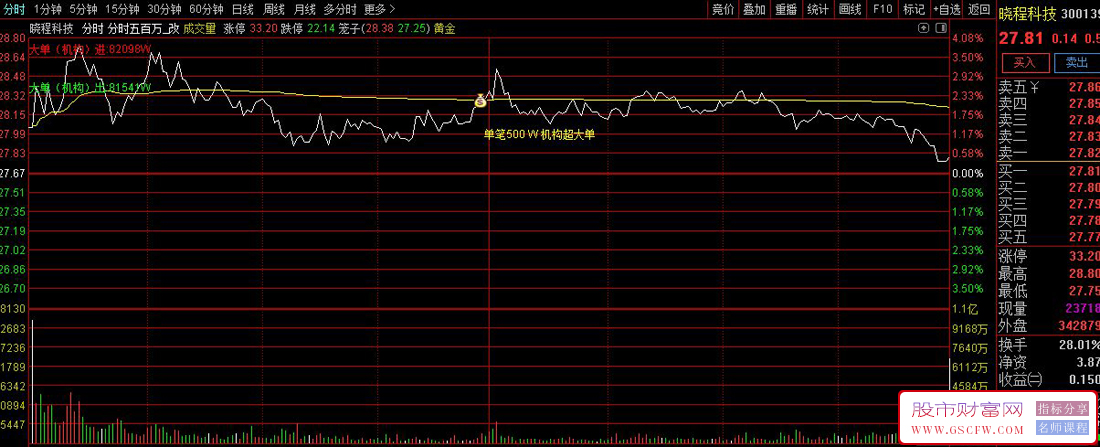This screenshot has width=1100, height=447.
Task: Click the red 买入 buy button
Action: pos(1024,62)
